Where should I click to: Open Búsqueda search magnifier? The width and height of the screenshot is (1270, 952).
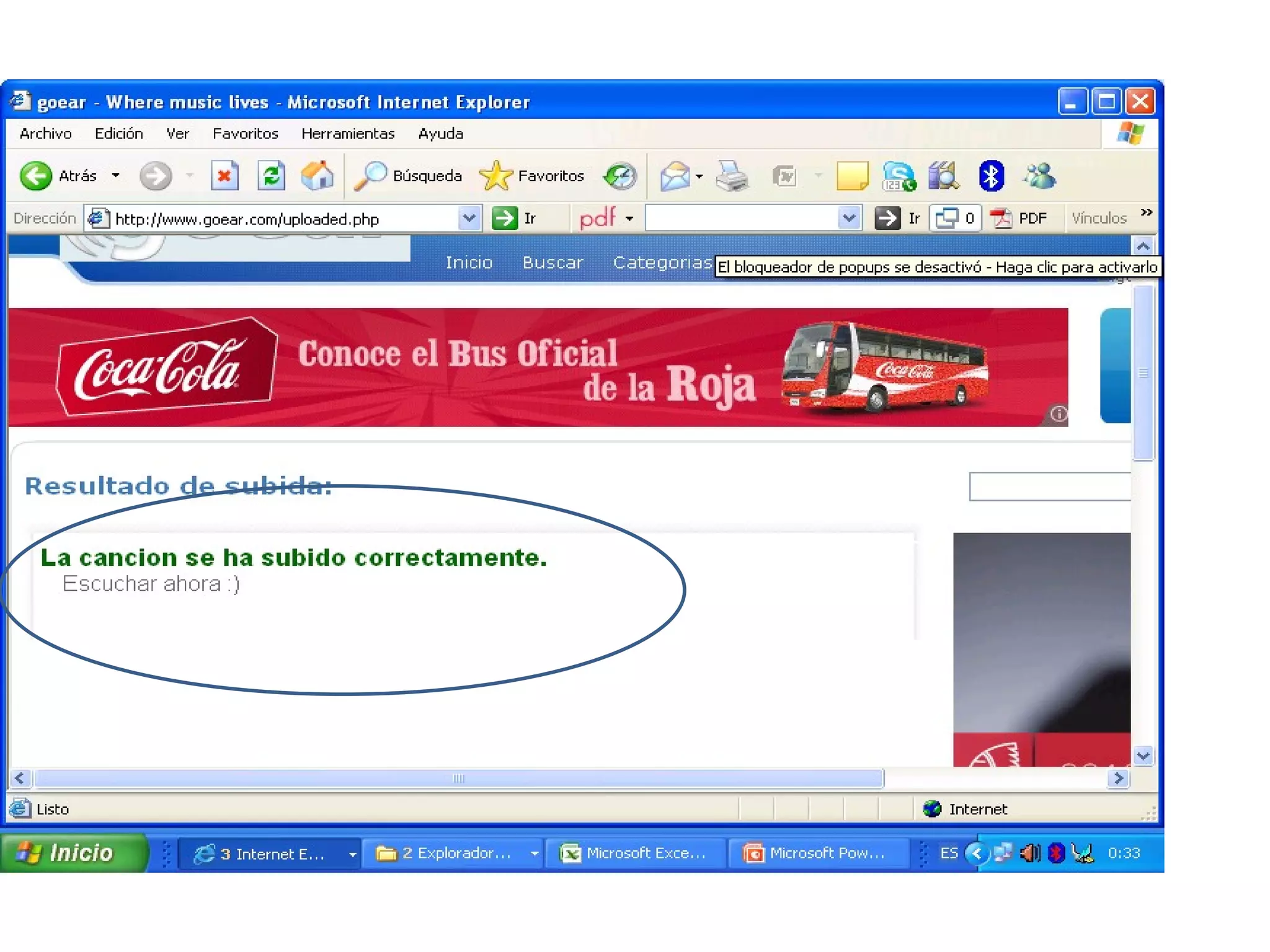[408, 176]
